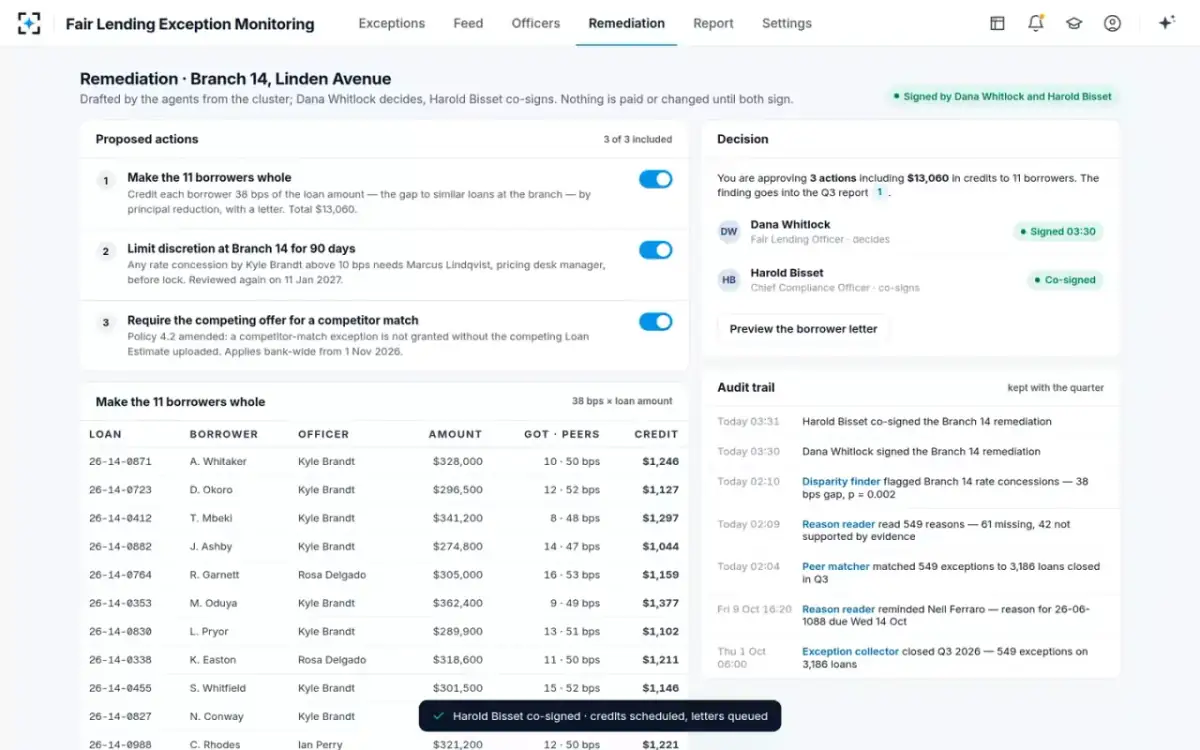Click credit $1,102 for L. Pryor
This screenshot has width=1200, height=750.
661,632
